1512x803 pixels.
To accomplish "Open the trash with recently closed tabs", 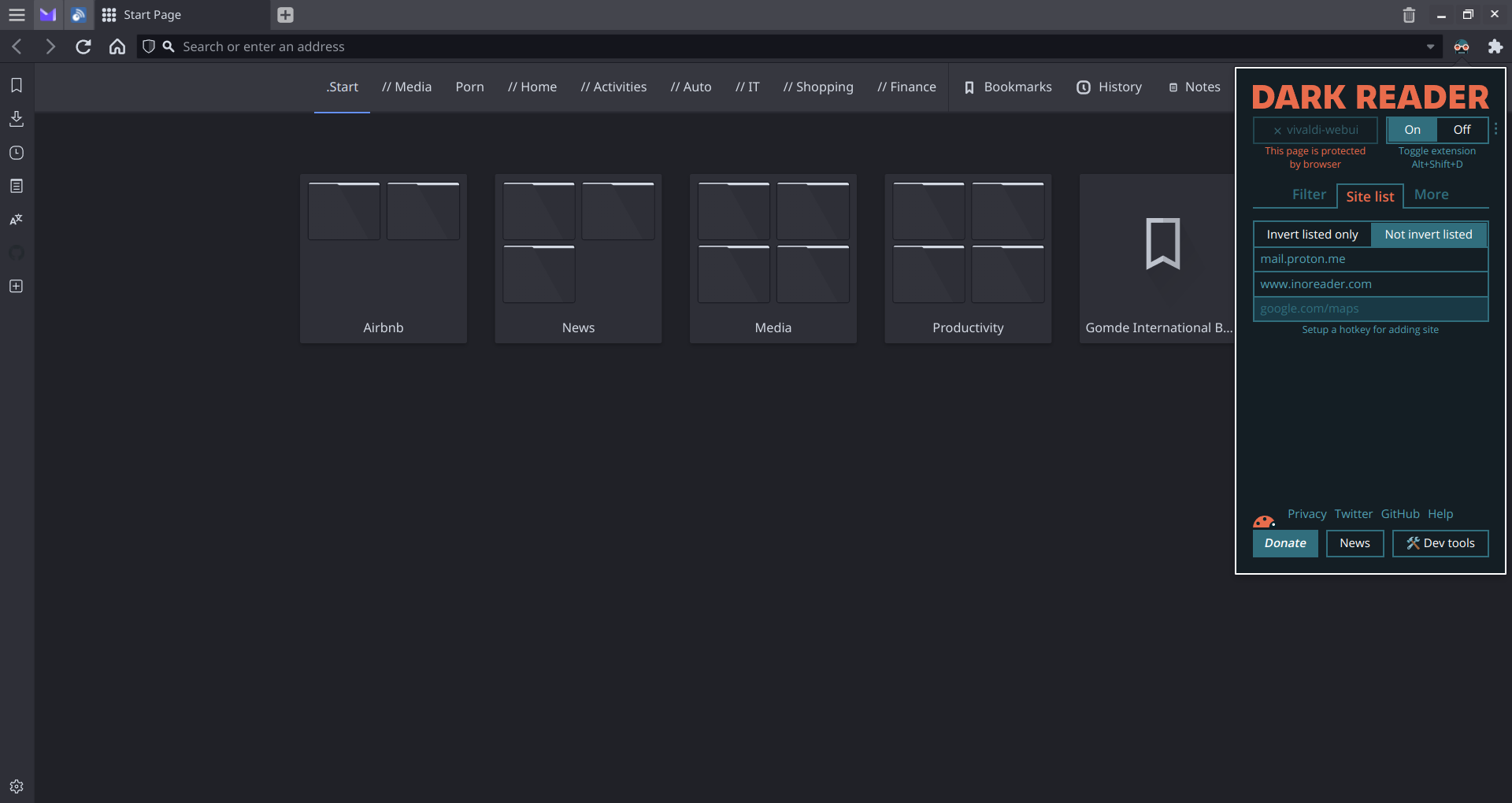I will click(x=1409, y=15).
